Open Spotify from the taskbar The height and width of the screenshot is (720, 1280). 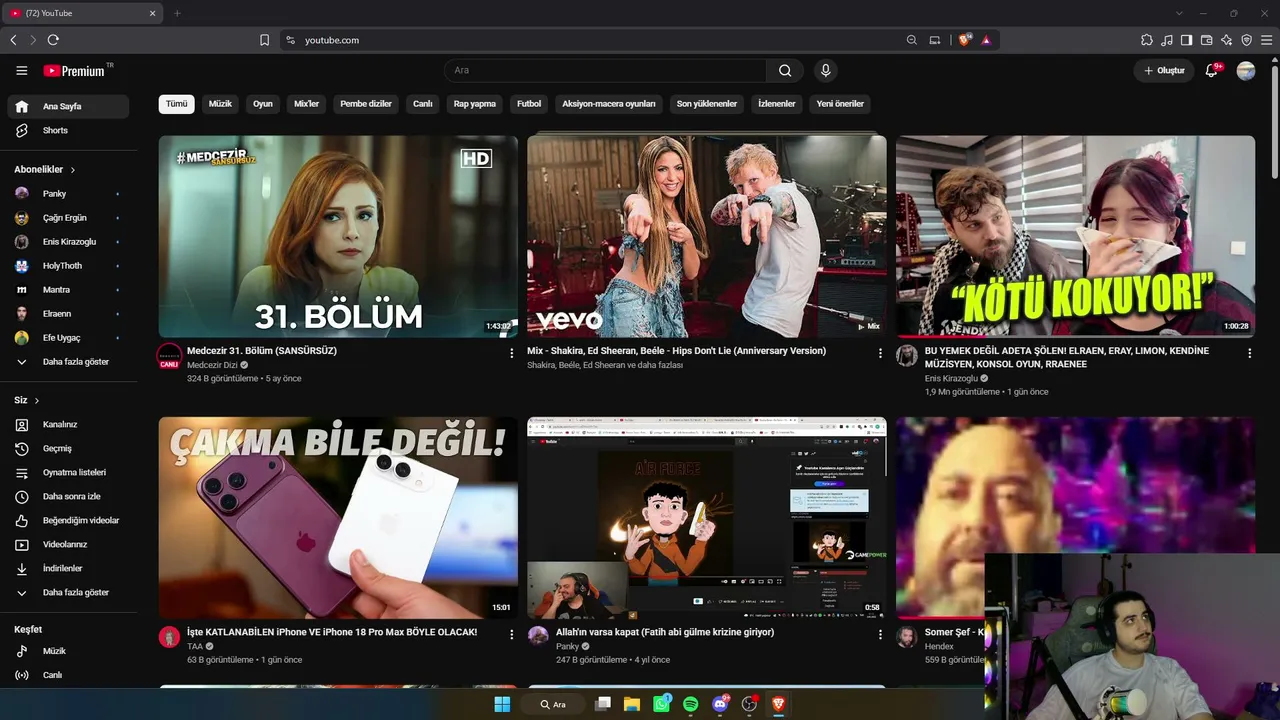(690, 704)
